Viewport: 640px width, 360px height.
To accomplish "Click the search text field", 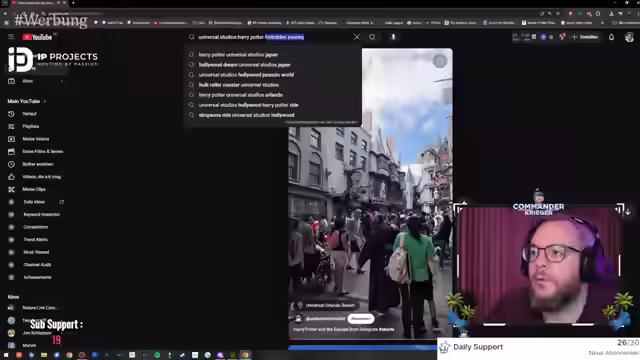I will pos(271,37).
